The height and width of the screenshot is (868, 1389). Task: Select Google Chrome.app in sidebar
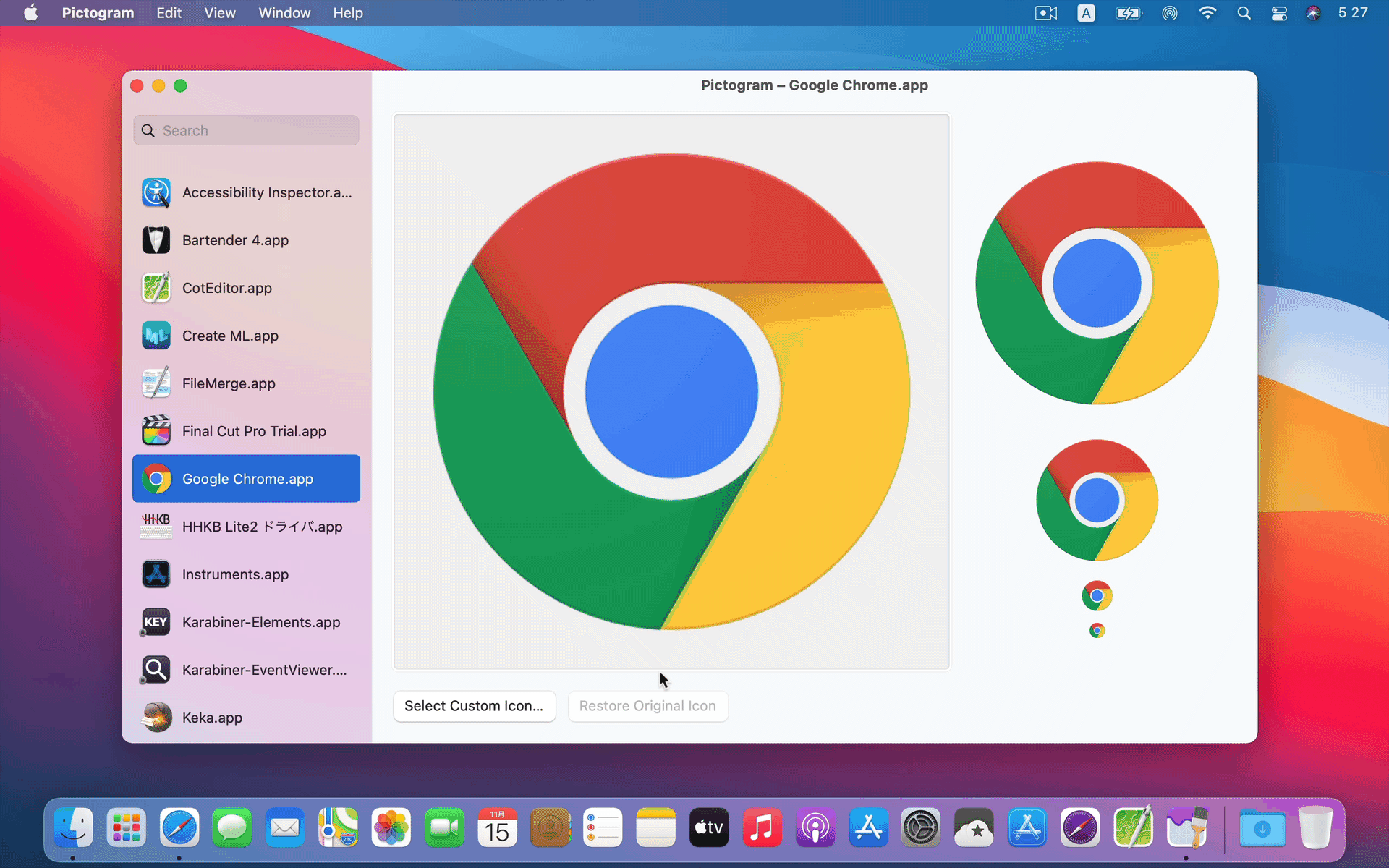coord(248,479)
